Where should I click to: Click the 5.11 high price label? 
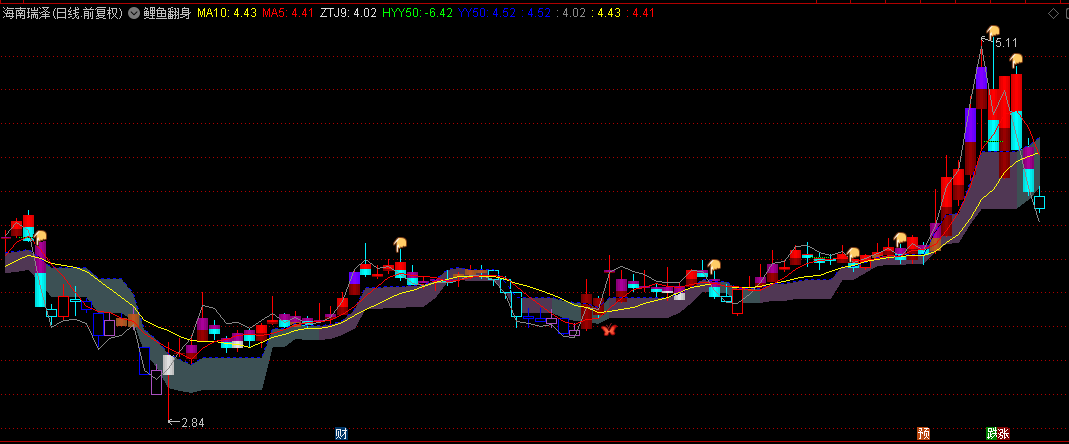point(1006,43)
